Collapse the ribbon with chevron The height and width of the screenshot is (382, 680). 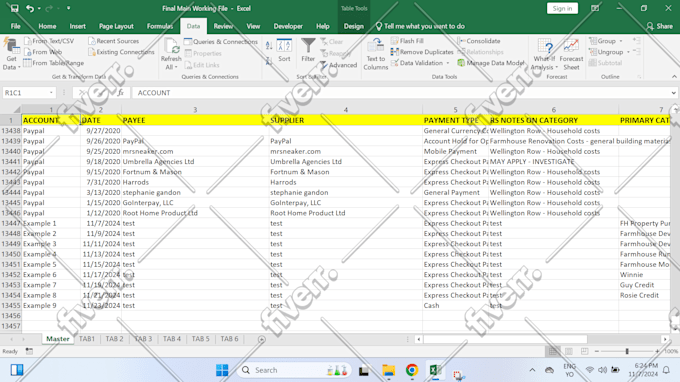coord(674,77)
